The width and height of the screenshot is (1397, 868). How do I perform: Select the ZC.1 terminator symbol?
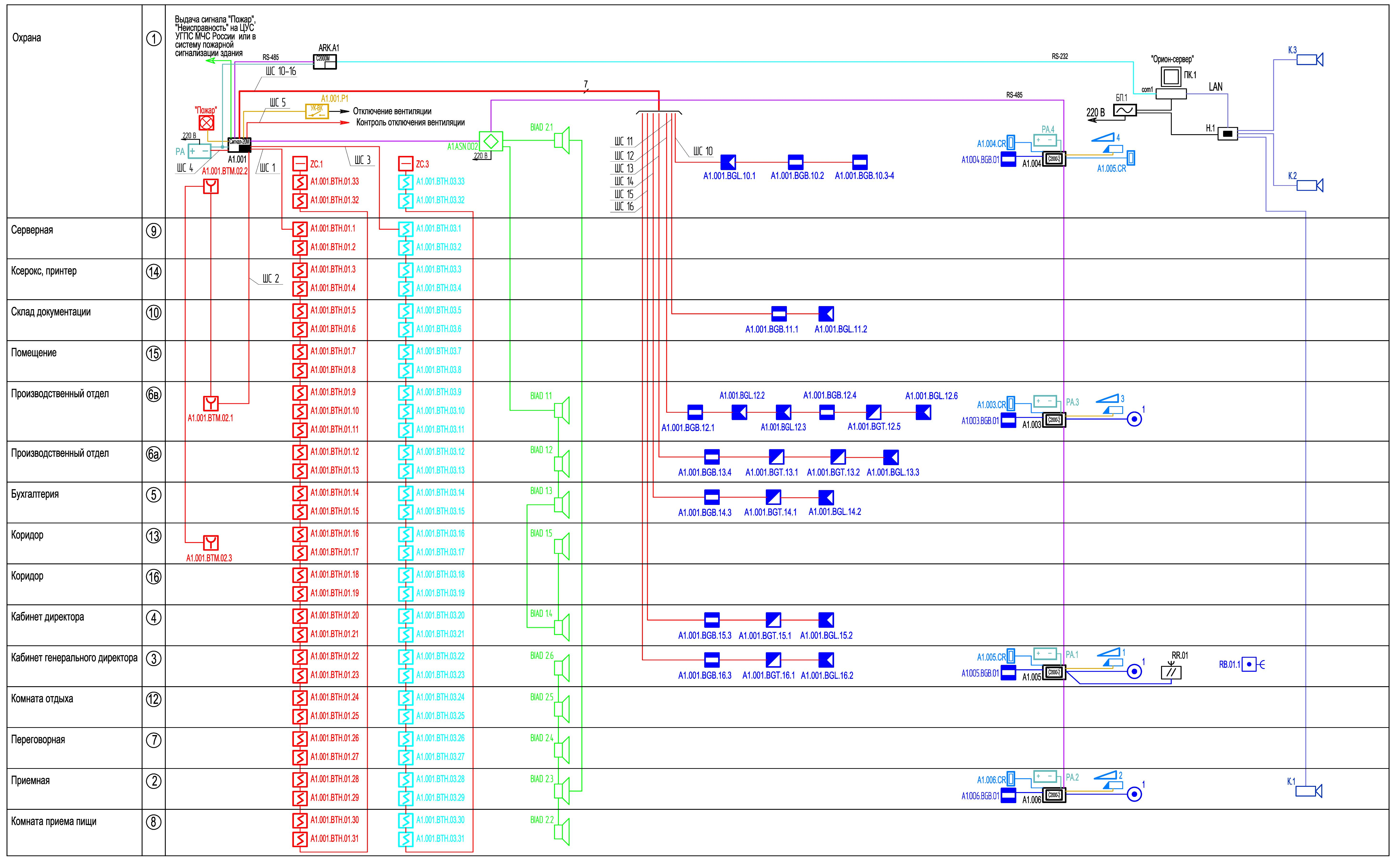(x=300, y=164)
